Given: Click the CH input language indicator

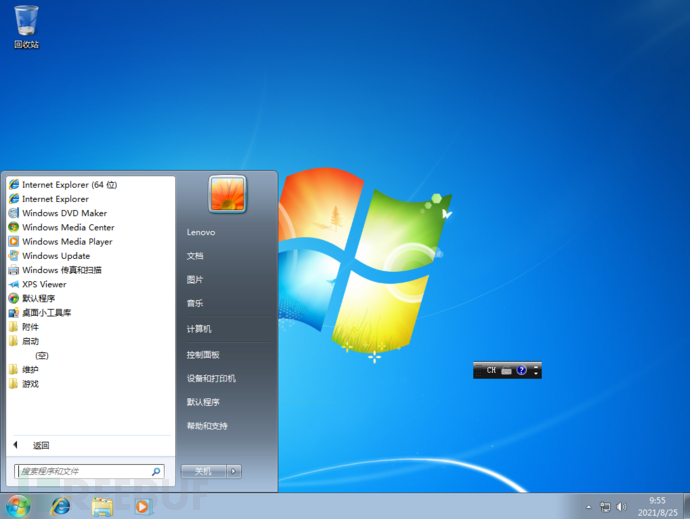Looking at the screenshot, I should (x=491, y=370).
